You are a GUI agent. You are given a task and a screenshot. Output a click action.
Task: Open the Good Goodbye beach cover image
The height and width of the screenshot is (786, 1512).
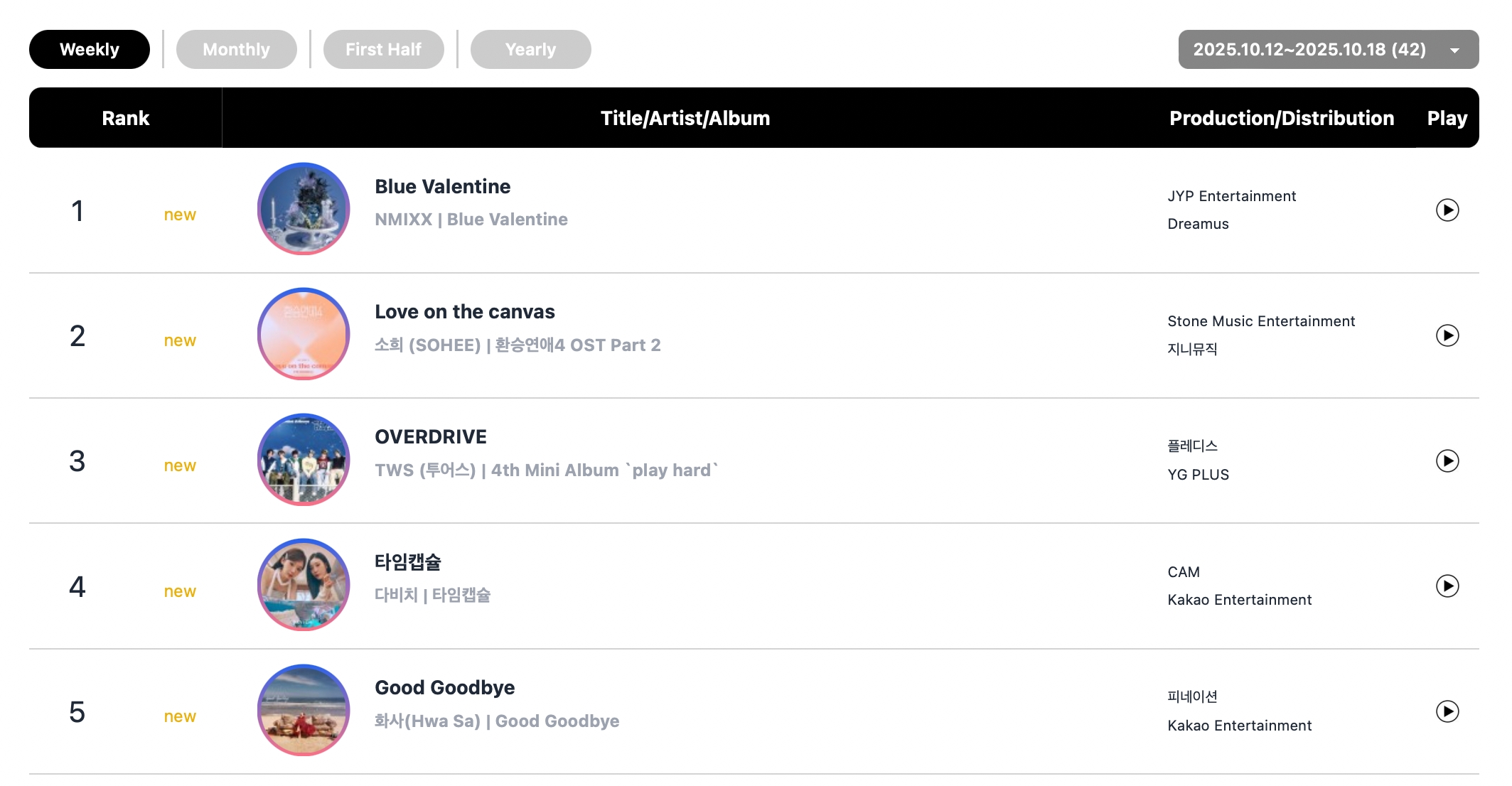pyautogui.click(x=304, y=710)
